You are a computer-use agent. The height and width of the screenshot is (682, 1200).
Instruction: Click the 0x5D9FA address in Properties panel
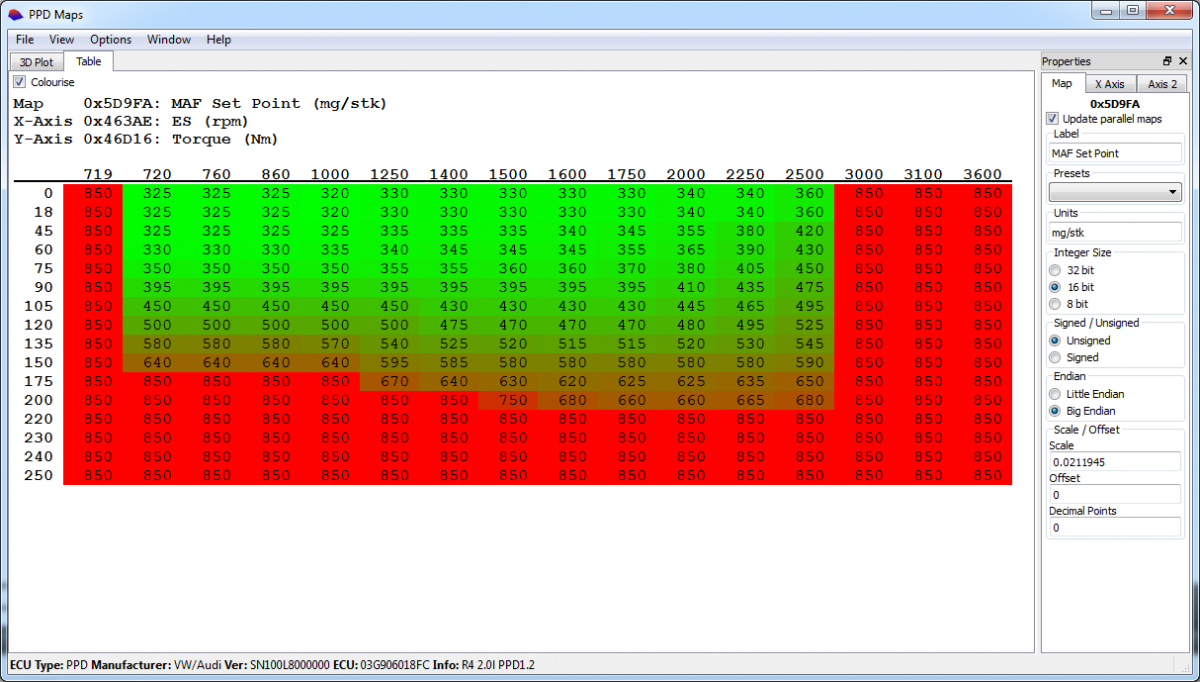tap(1115, 103)
